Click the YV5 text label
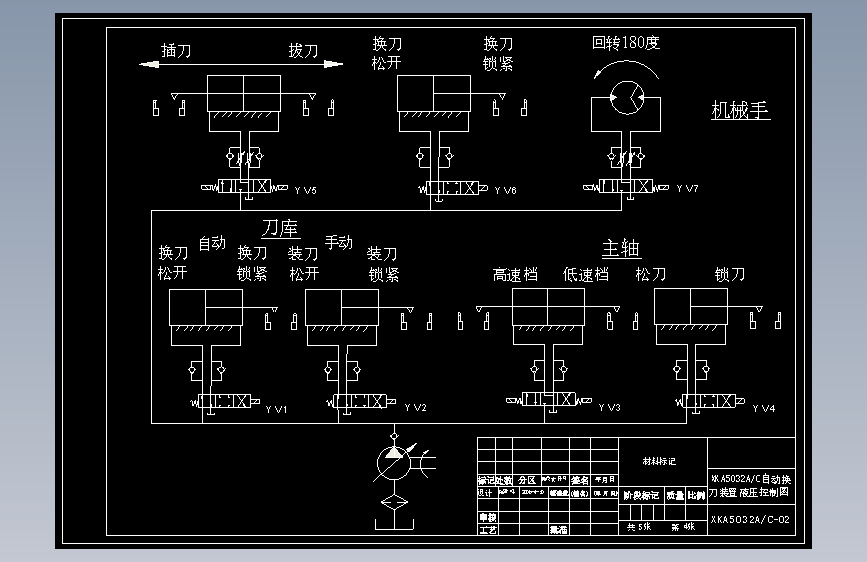The image size is (867, 562). pyautogui.click(x=306, y=191)
